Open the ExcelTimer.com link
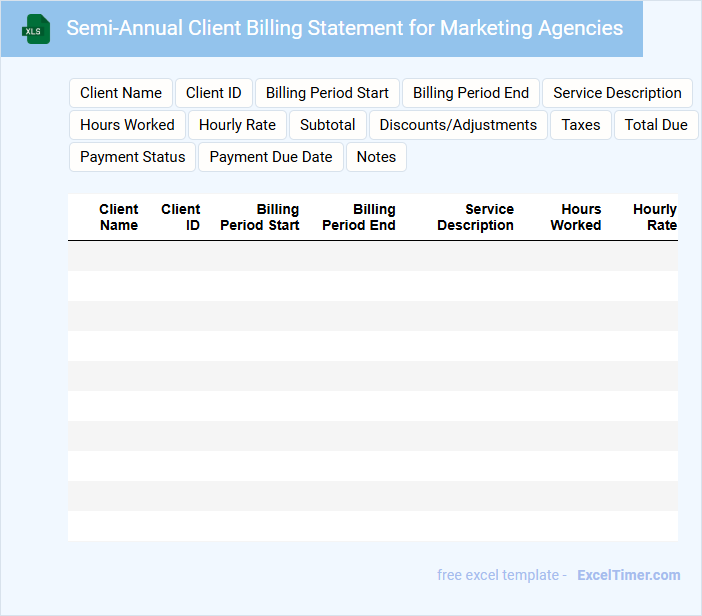Viewport: 702px width, 616px height. [628, 575]
